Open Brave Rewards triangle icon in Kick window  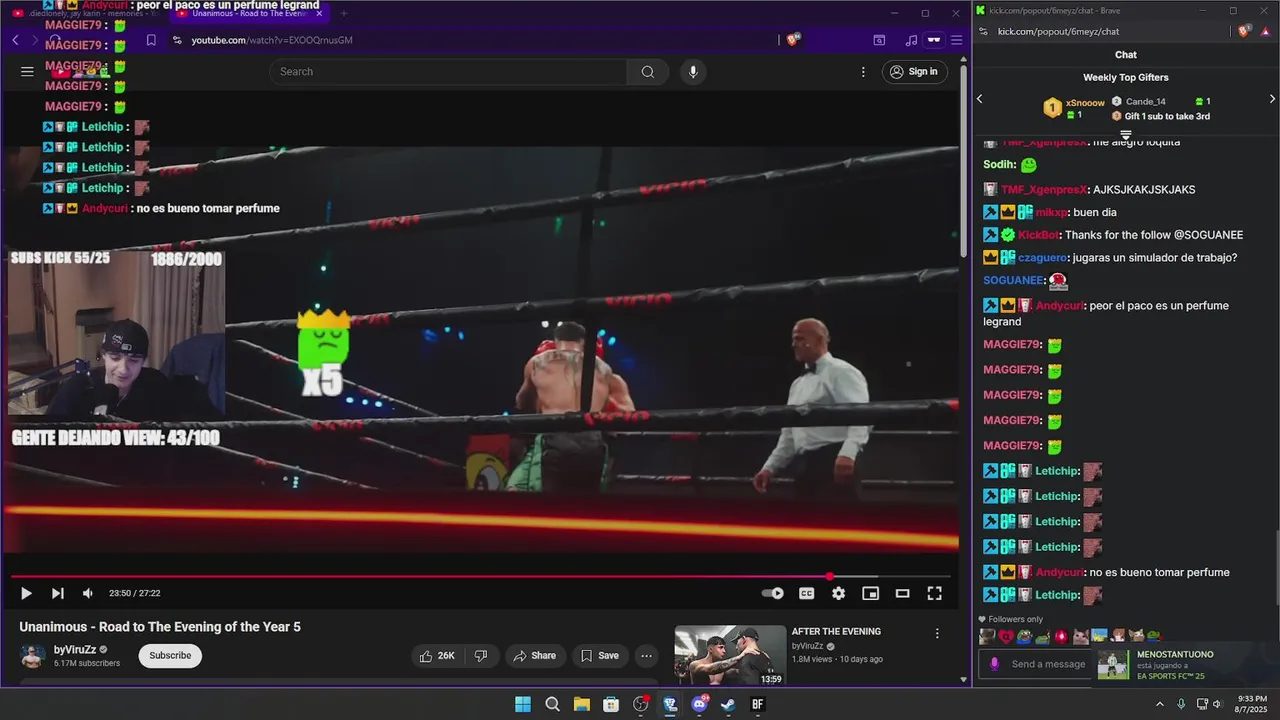pos(1264,31)
